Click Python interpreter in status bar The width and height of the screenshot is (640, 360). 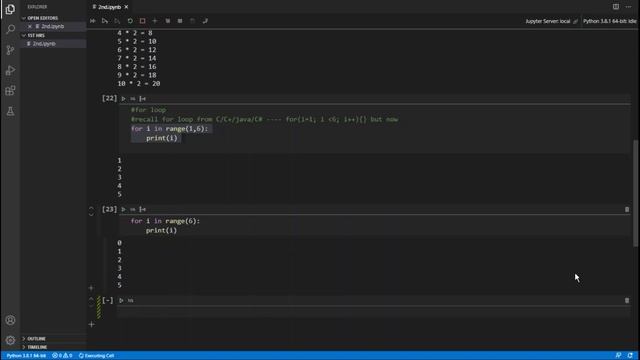26,356
